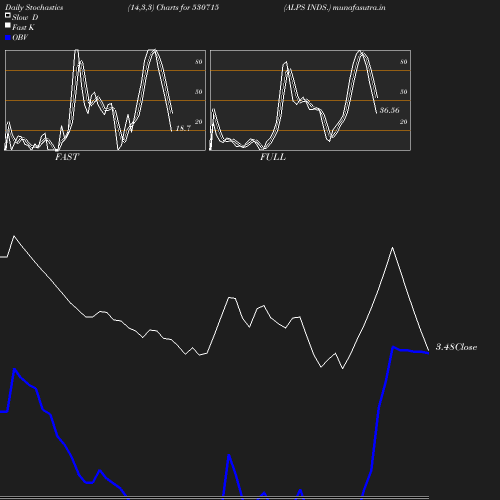Click the 18.7 value on FAST chart

click(183, 128)
